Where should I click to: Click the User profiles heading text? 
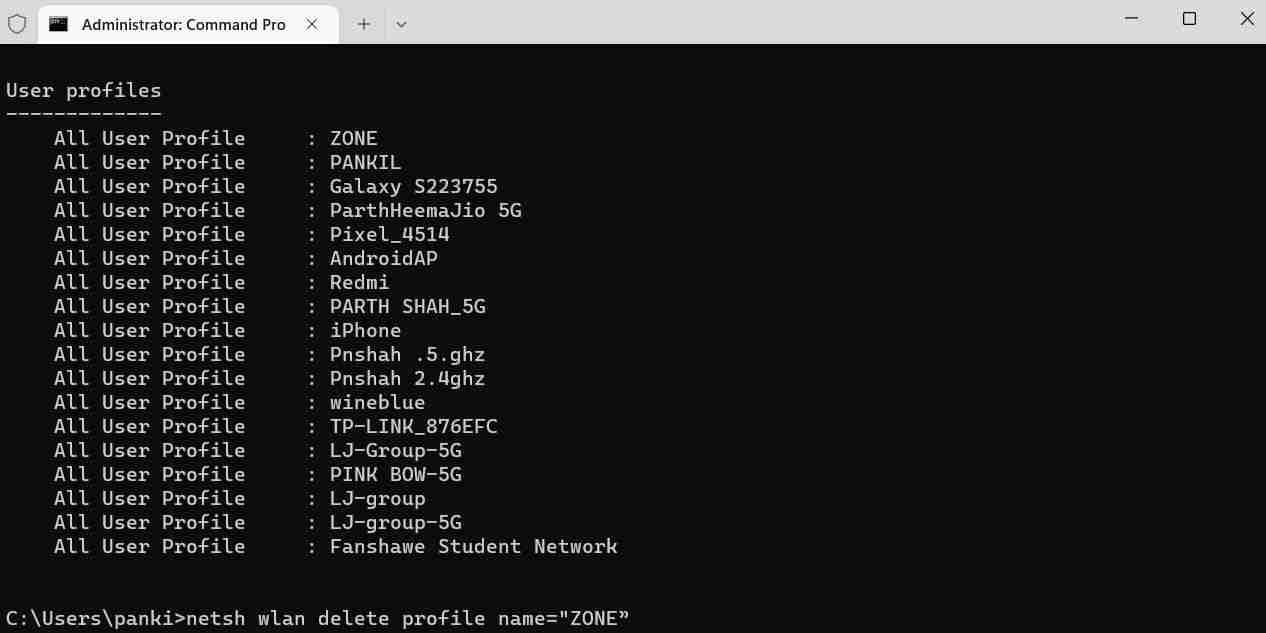pyautogui.click(x=82, y=90)
